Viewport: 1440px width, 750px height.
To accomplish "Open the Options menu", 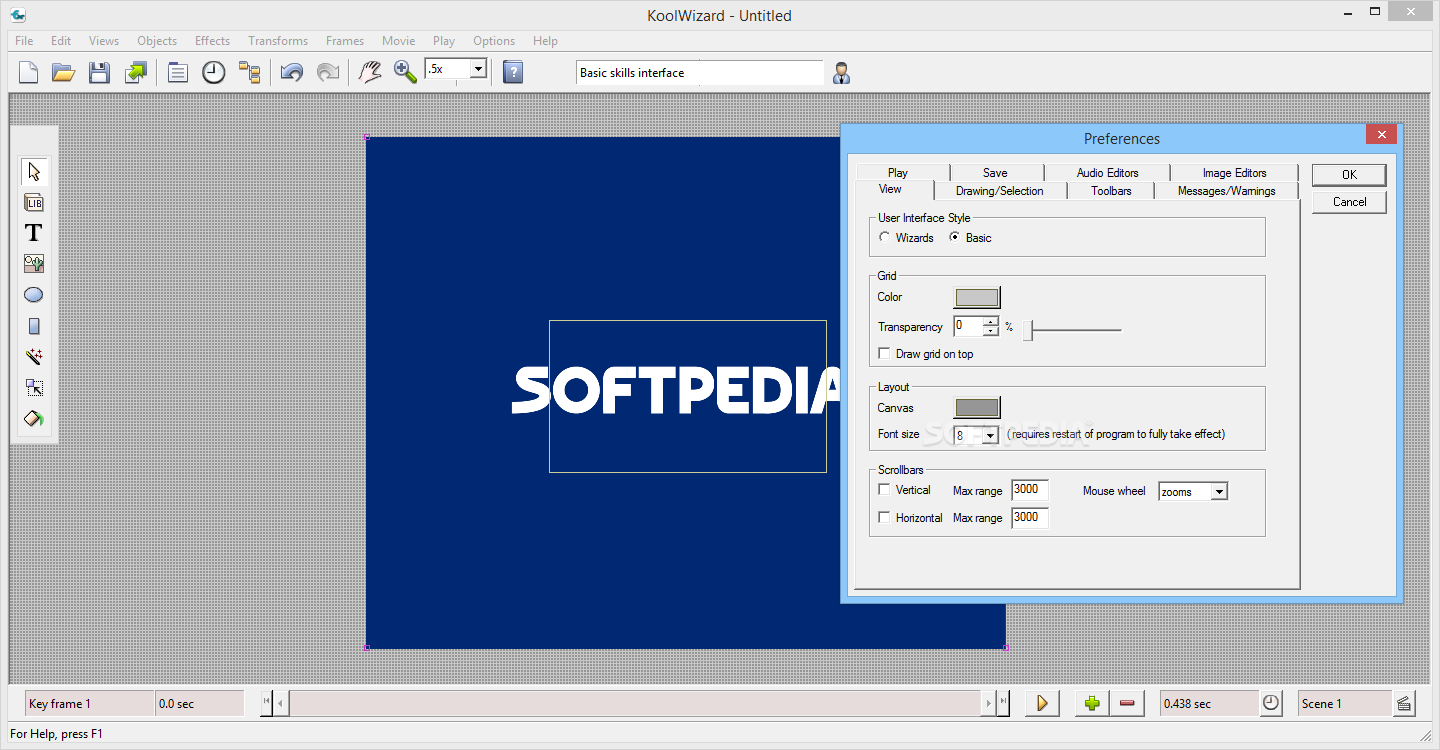I will pyautogui.click(x=494, y=41).
